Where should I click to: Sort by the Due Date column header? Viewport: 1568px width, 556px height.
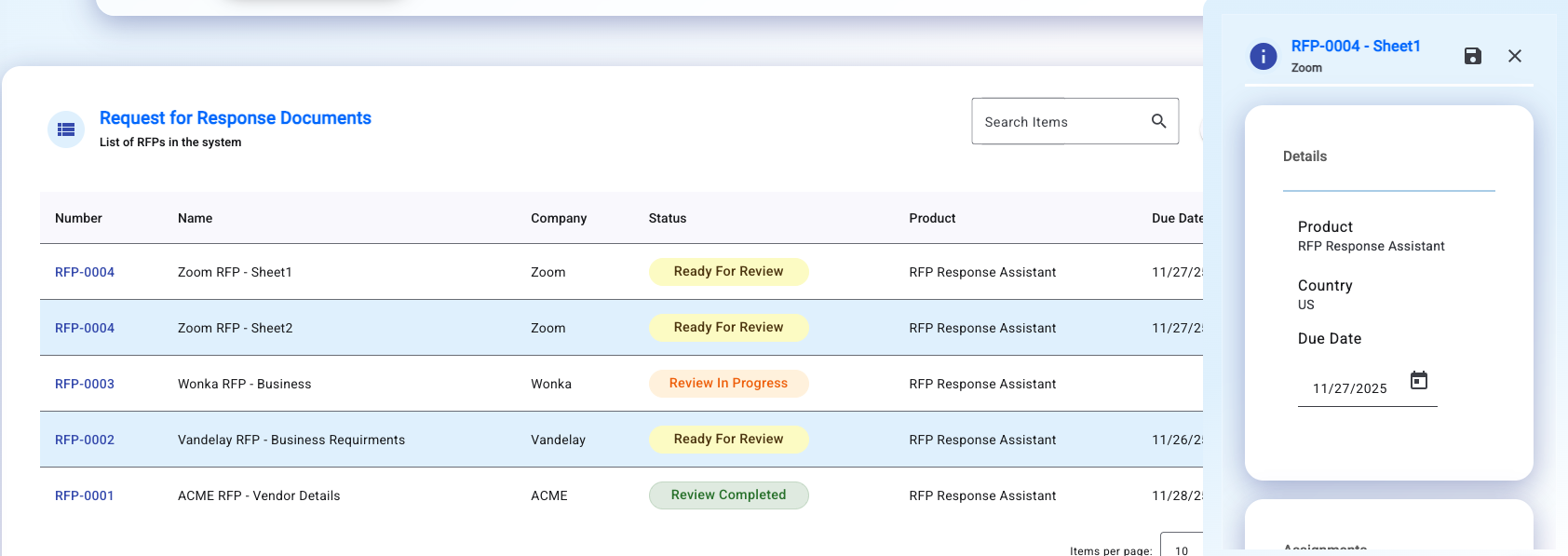1177,218
